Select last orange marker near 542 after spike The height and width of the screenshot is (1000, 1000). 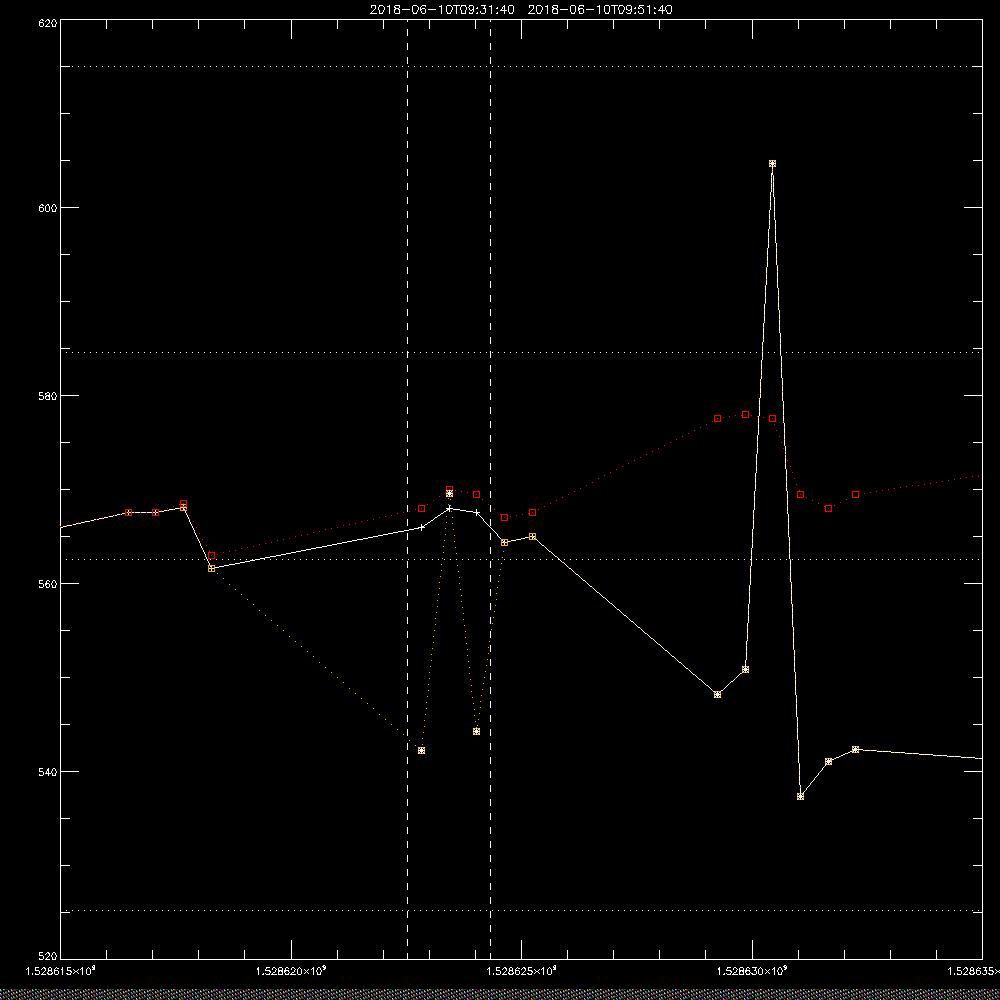tap(855, 749)
